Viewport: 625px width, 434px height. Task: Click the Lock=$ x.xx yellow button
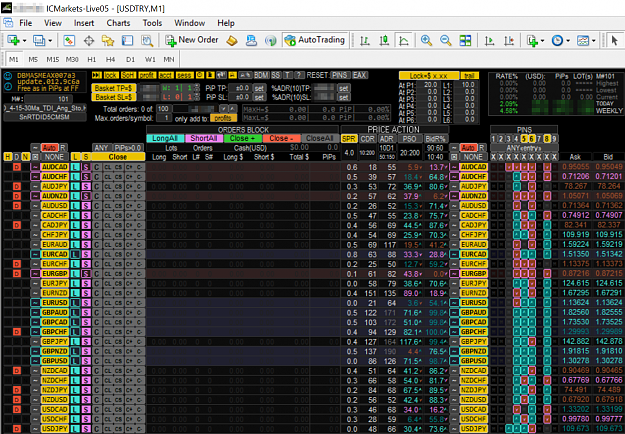[428, 76]
